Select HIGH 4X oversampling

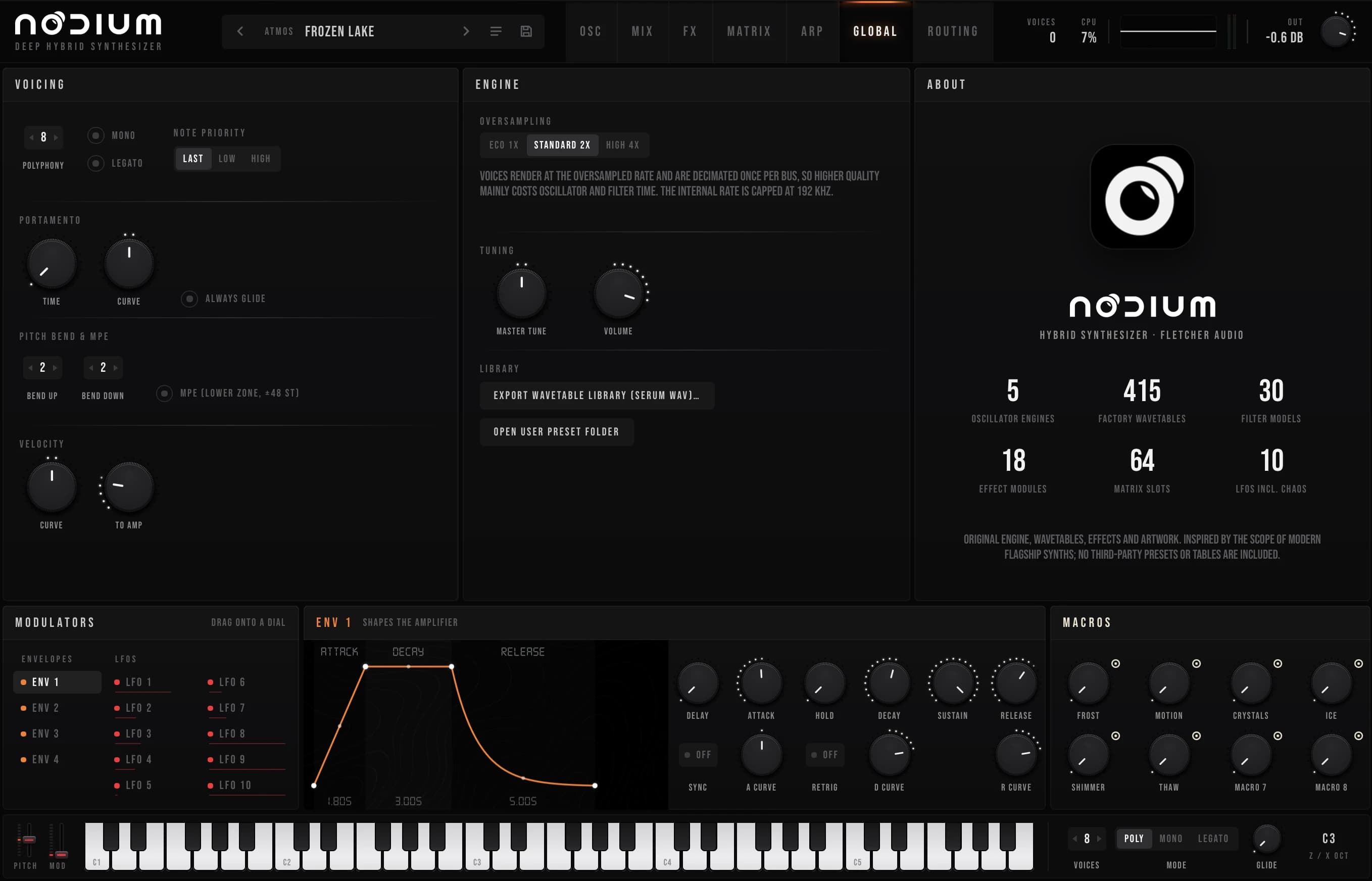click(x=623, y=145)
